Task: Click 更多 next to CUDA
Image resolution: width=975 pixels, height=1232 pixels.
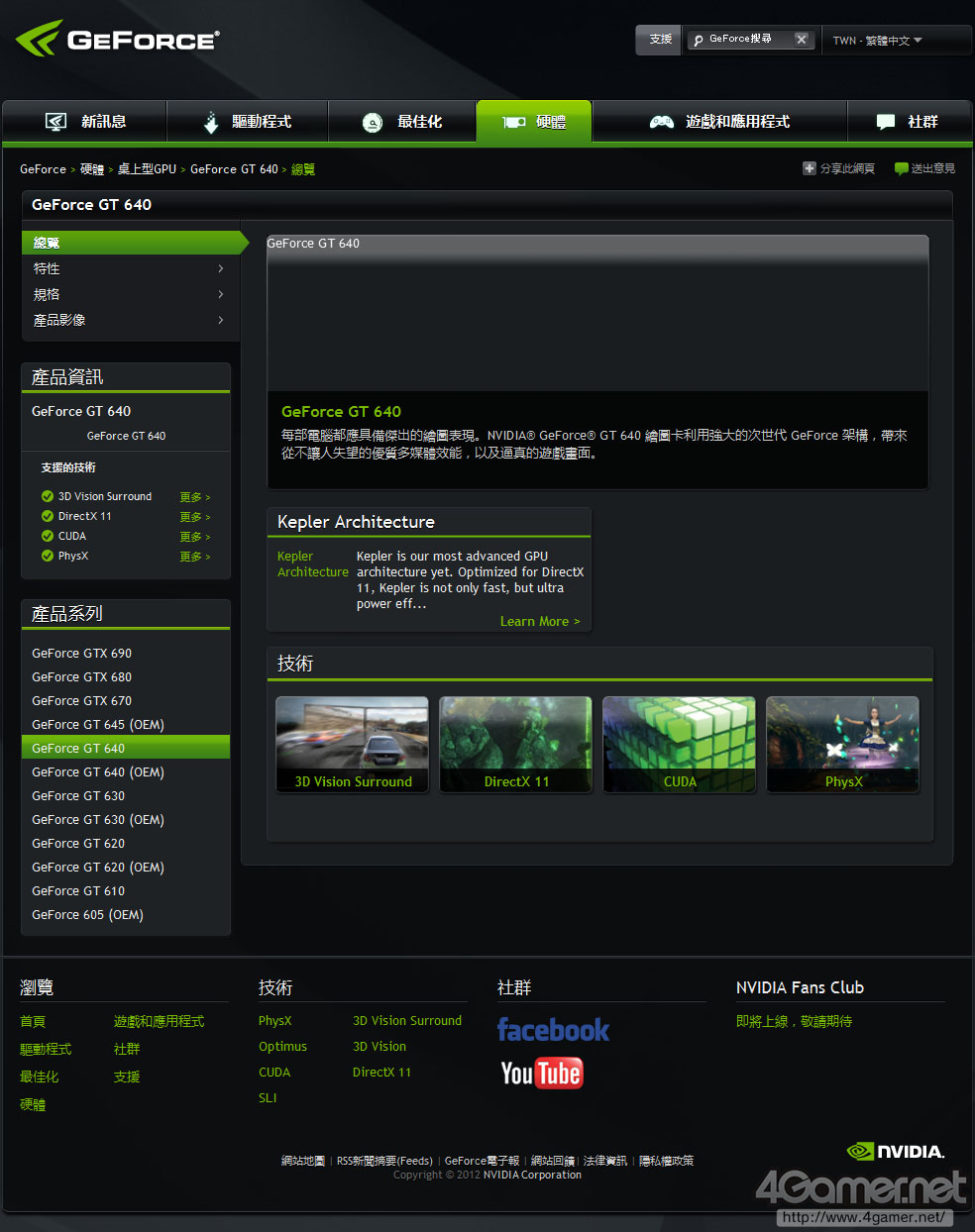Action: [x=194, y=537]
